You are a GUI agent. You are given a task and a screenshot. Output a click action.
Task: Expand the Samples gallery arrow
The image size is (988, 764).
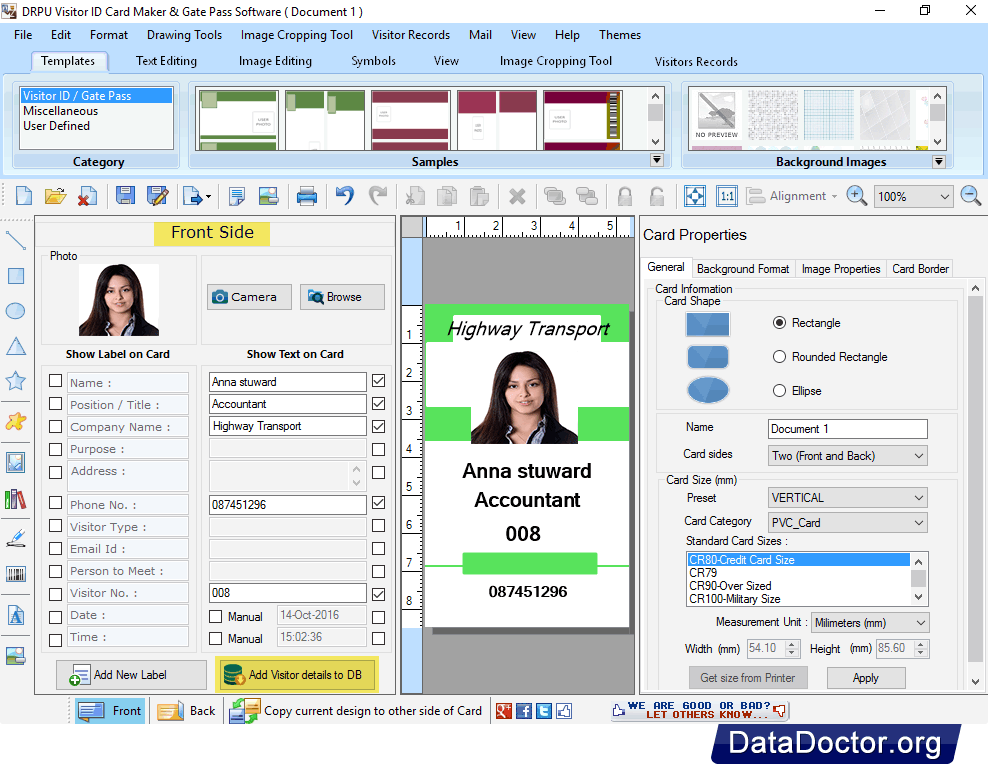(657, 160)
